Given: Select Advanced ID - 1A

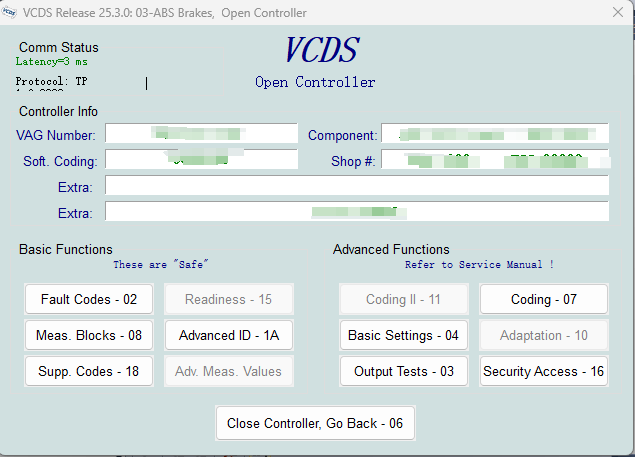Looking at the screenshot, I should [228, 336].
